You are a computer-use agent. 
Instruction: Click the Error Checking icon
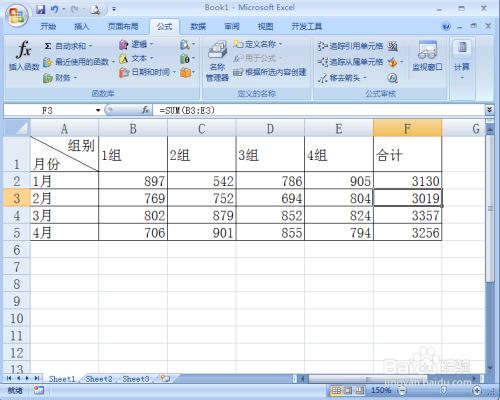point(393,62)
